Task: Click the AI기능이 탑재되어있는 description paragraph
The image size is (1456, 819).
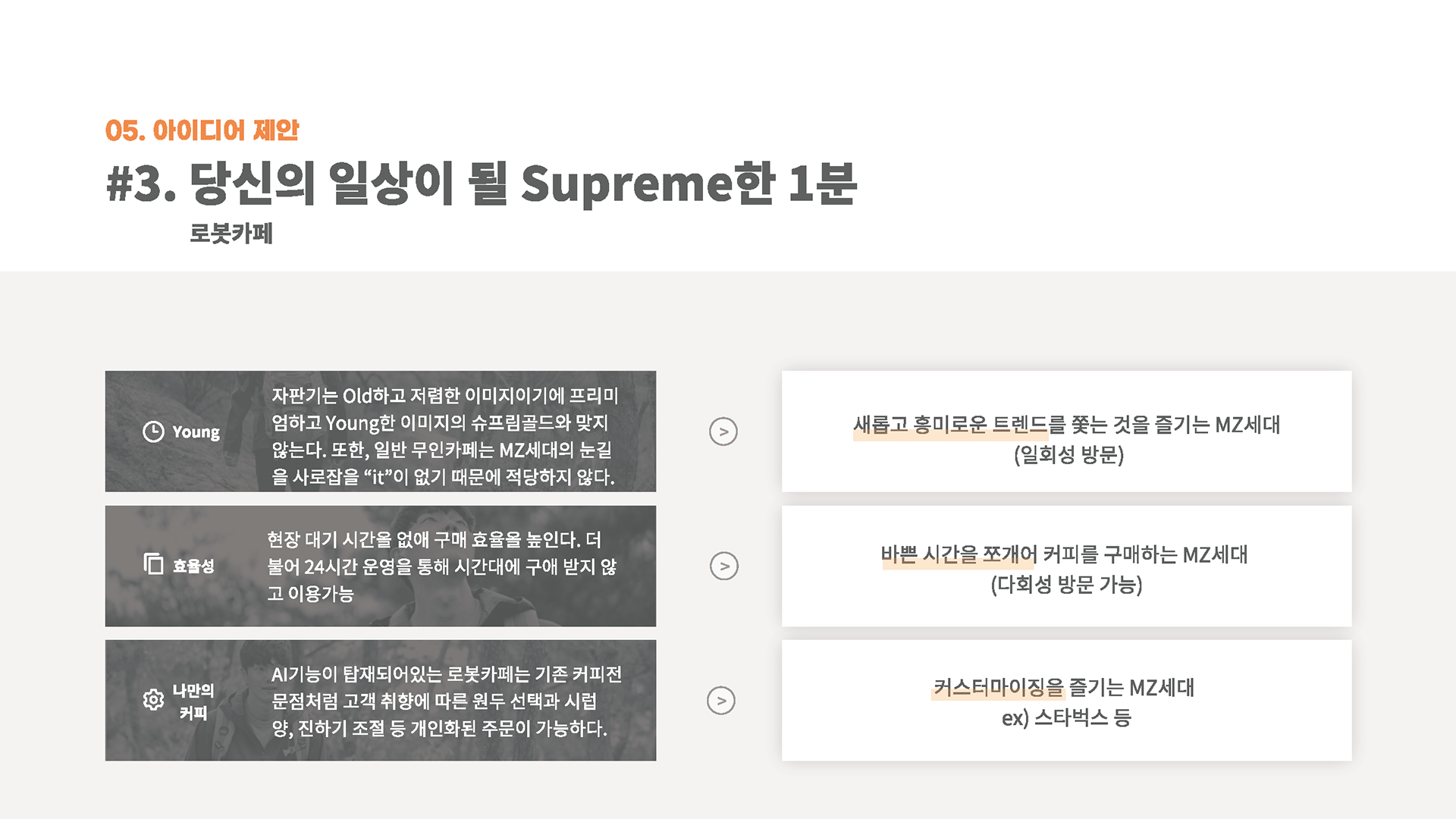Action: coord(447,701)
